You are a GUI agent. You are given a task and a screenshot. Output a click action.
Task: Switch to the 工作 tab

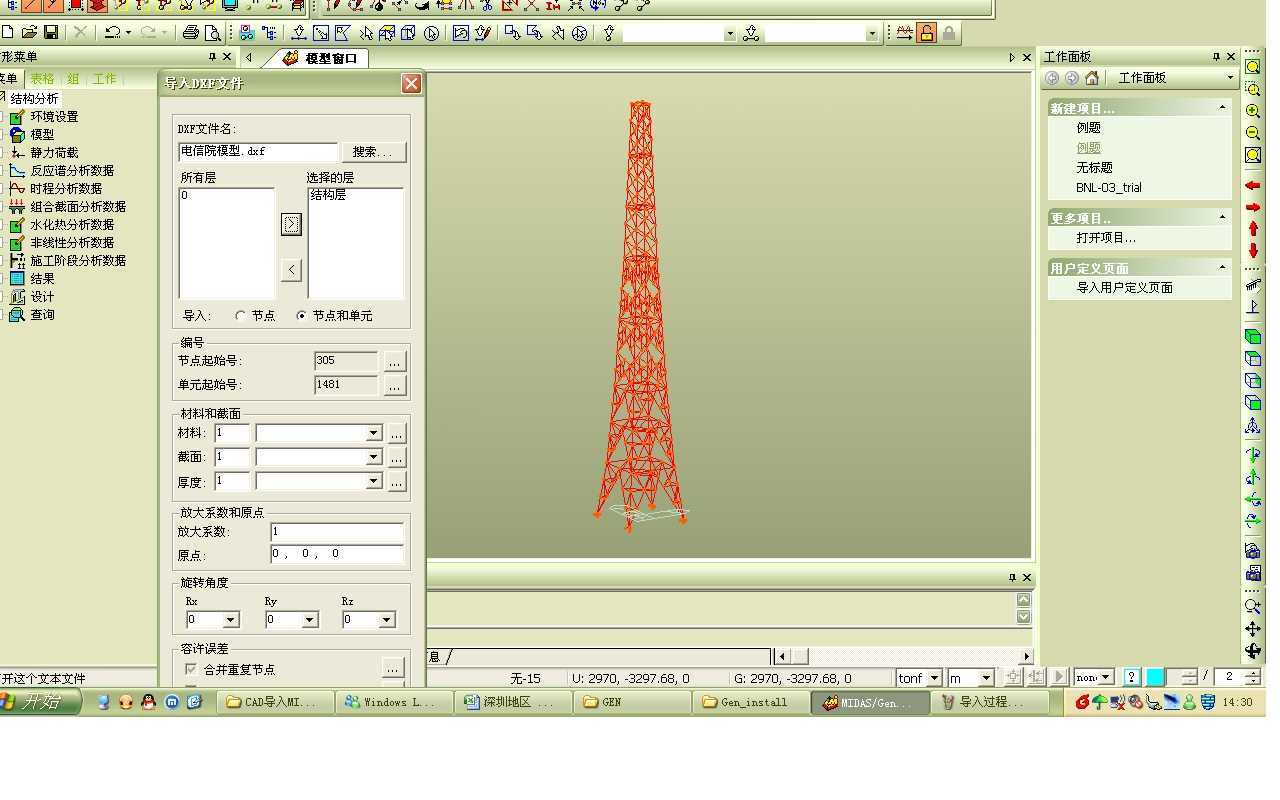(x=105, y=78)
